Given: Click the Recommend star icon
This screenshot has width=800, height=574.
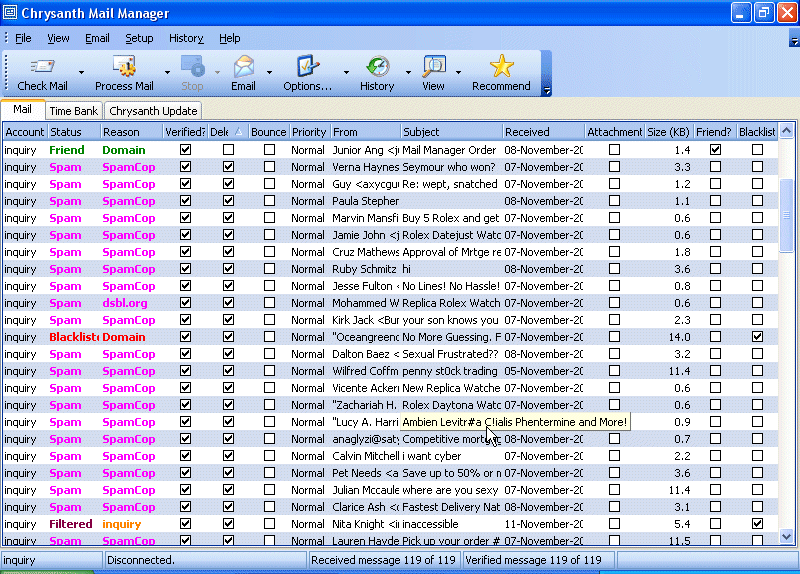Looking at the screenshot, I should [x=502, y=66].
